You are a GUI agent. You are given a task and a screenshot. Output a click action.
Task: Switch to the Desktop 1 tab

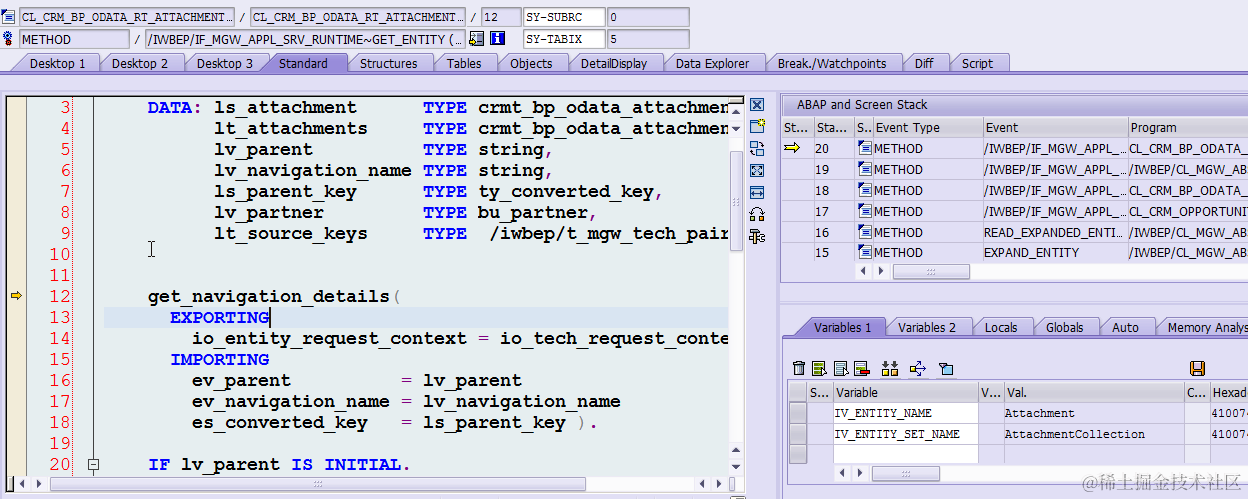point(58,63)
